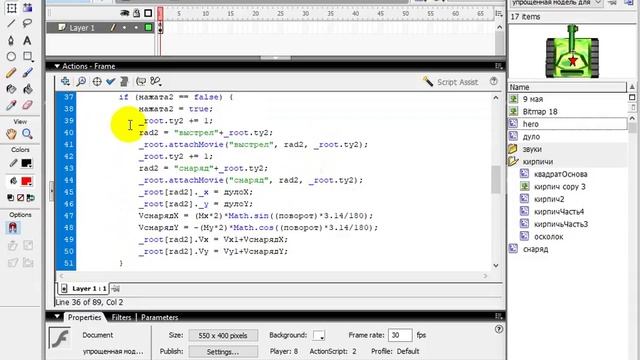Open Actions panel options menu
Viewport: 640px width, 360px height.
pyautogui.click(x=498, y=66)
